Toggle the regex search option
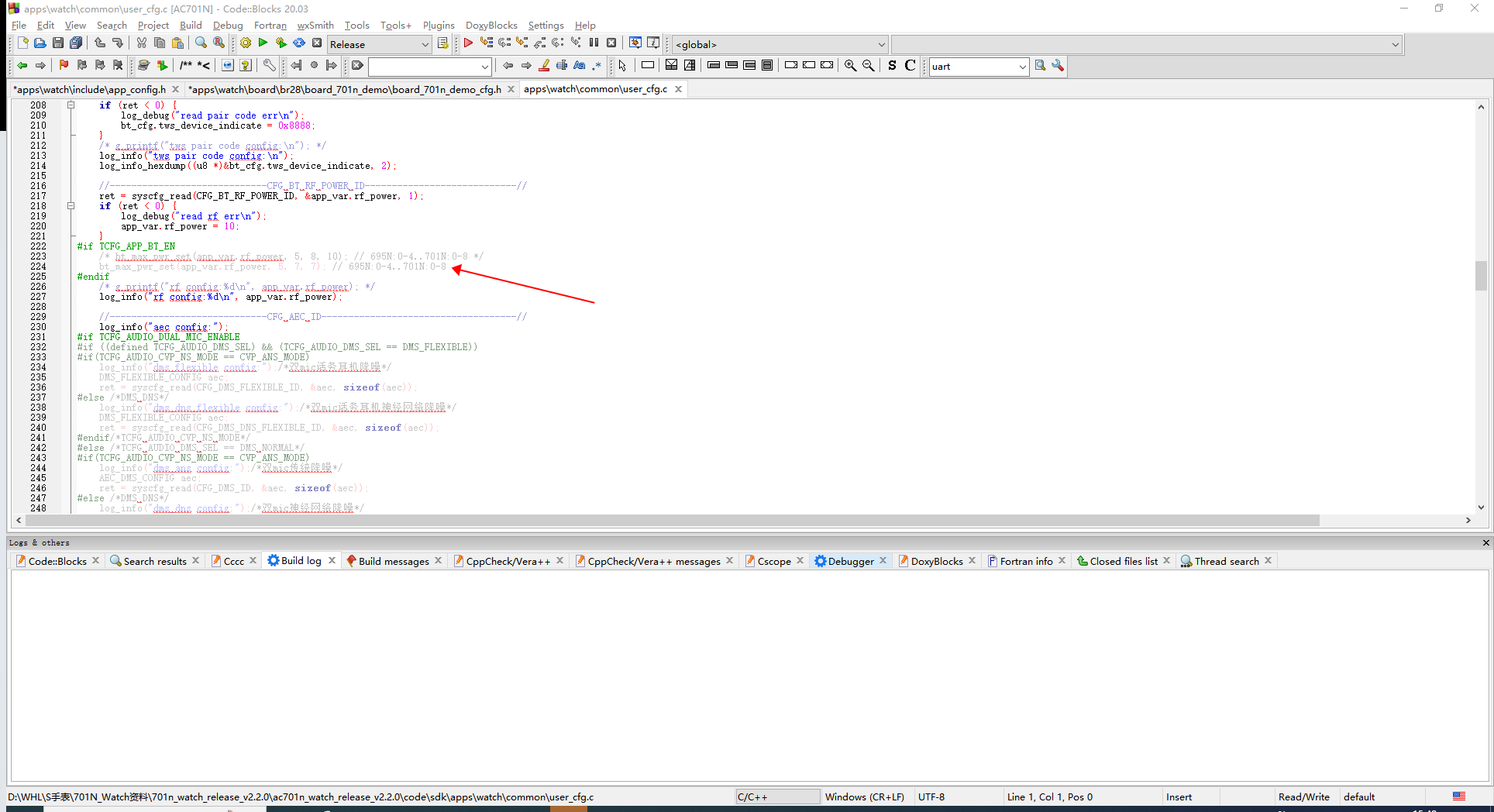The width and height of the screenshot is (1494, 812). (x=597, y=66)
